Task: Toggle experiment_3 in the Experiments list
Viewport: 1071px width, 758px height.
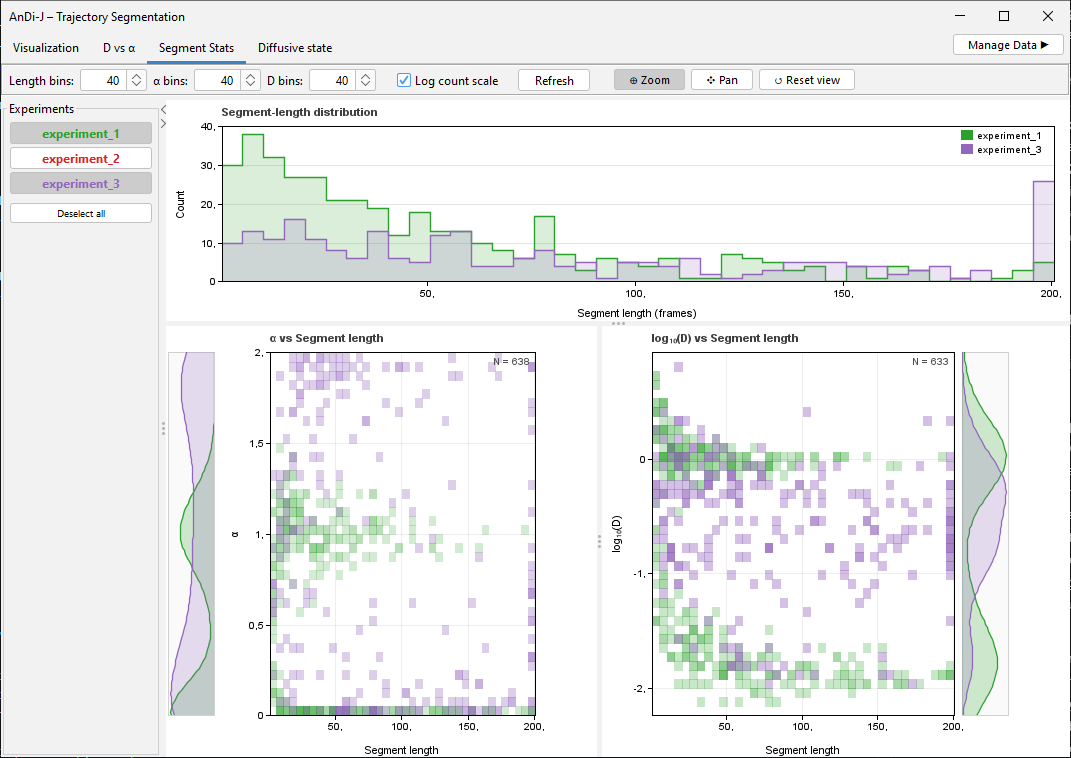Action: (x=81, y=184)
